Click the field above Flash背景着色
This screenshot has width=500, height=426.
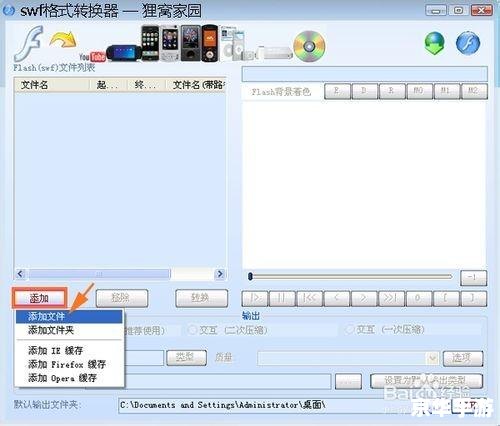coord(365,74)
